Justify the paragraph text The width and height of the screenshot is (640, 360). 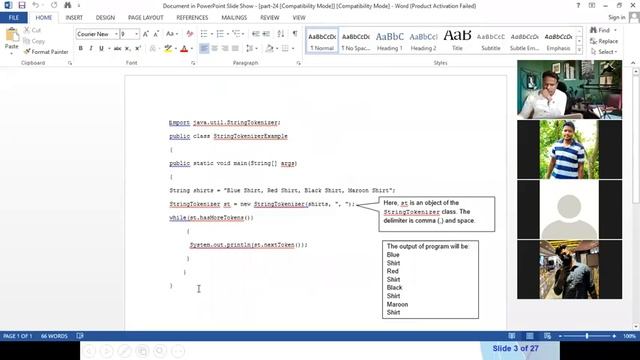236,49
